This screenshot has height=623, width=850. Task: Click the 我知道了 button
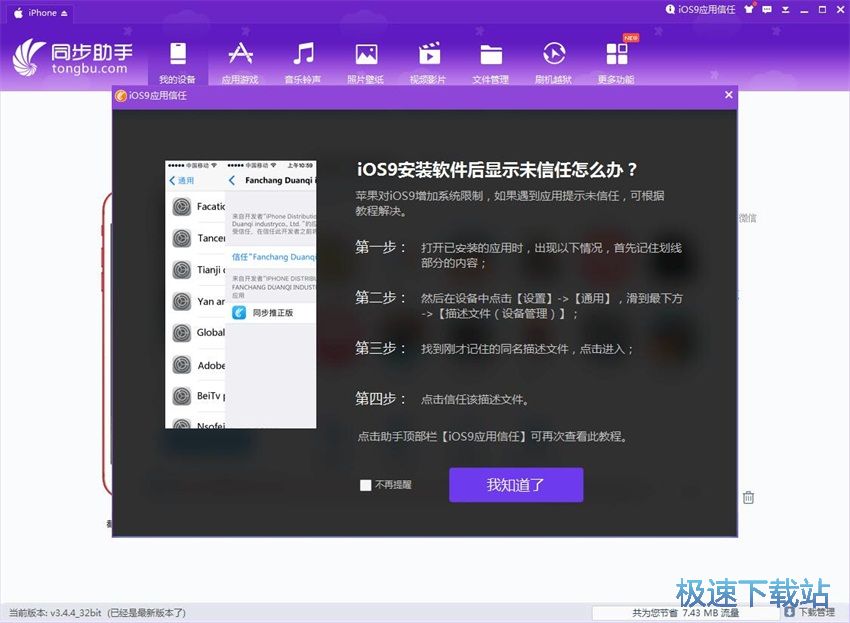516,485
